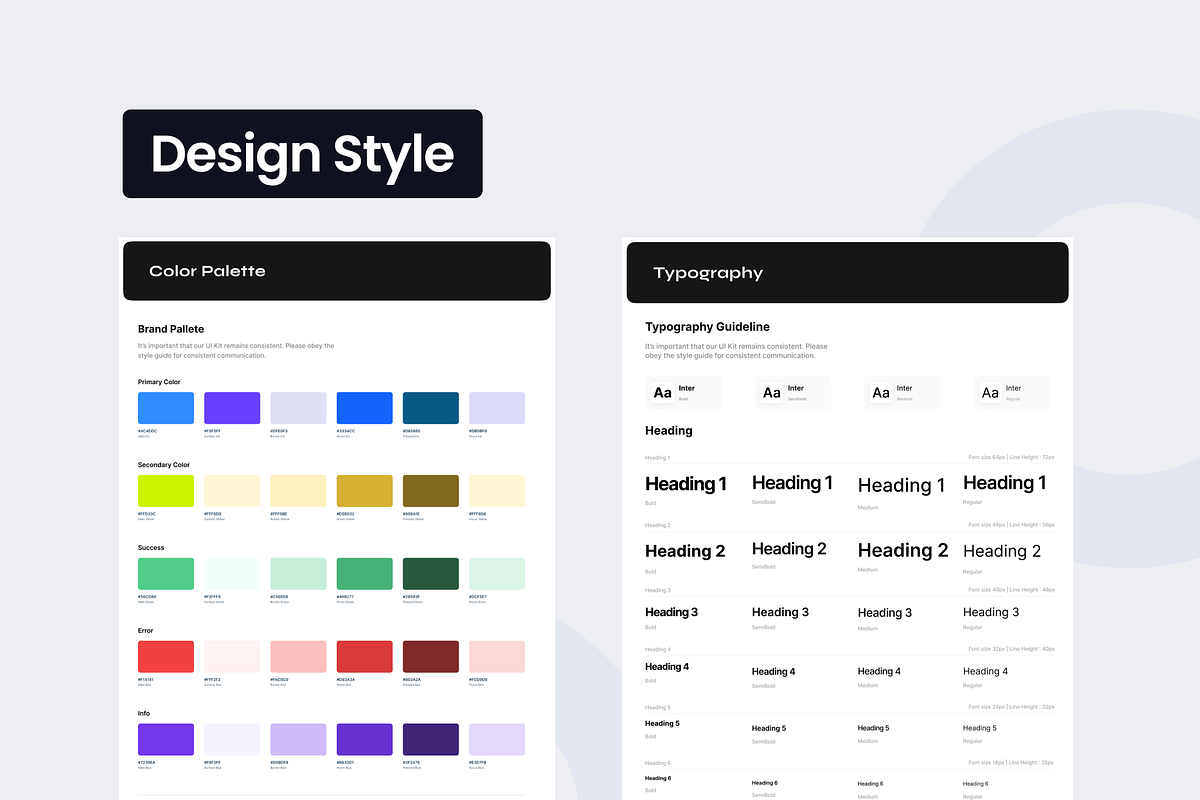Click the Heading section title in Typography

[x=669, y=431]
